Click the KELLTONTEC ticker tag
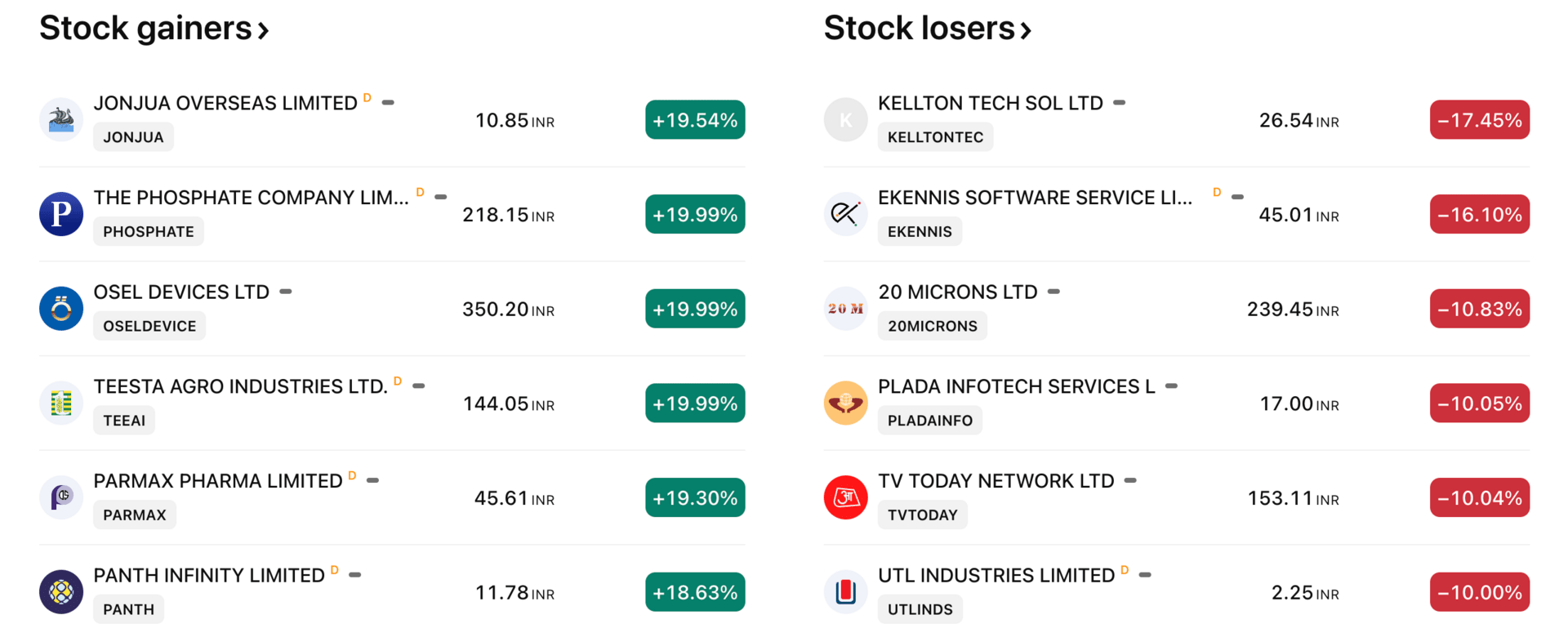The width and height of the screenshot is (1568, 633). (x=935, y=137)
